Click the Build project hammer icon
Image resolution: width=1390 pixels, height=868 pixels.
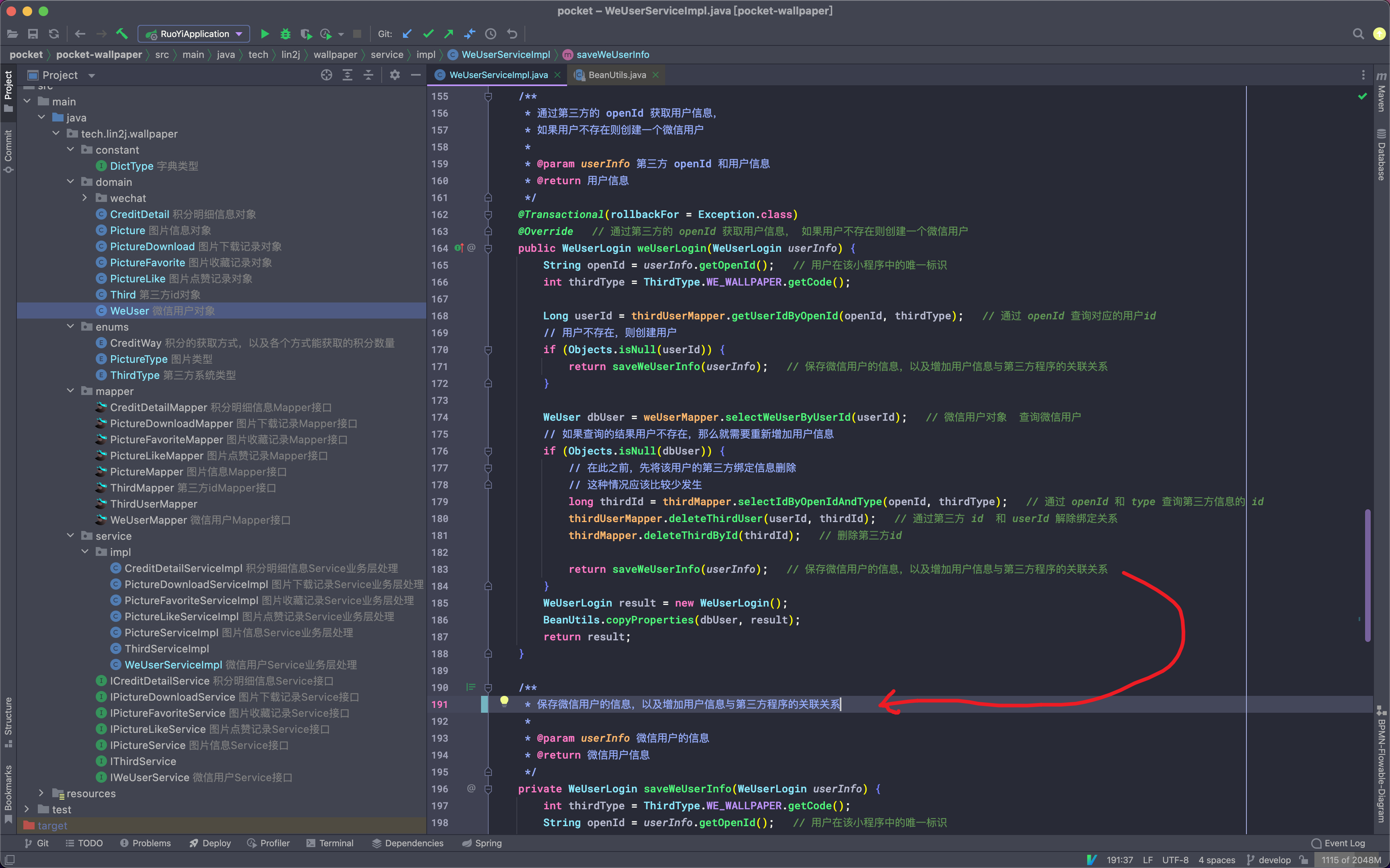tap(122, 34)
